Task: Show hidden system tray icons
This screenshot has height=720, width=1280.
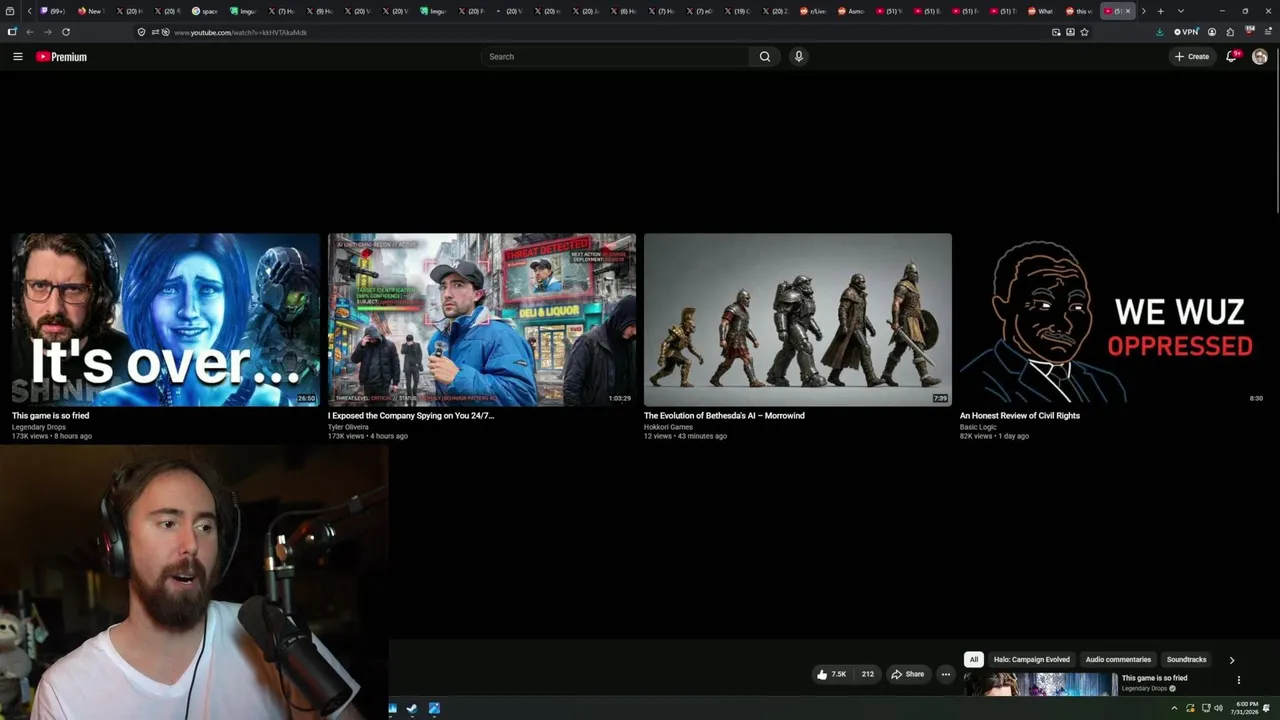Action: [1174, 708]
